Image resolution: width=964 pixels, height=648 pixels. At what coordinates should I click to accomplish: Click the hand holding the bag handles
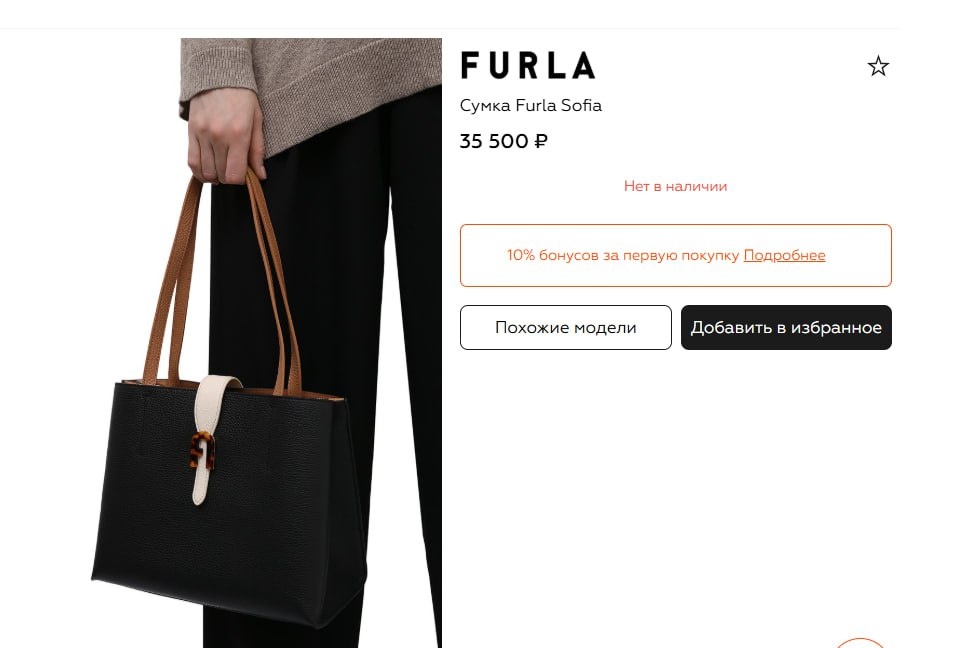point(226,138)
